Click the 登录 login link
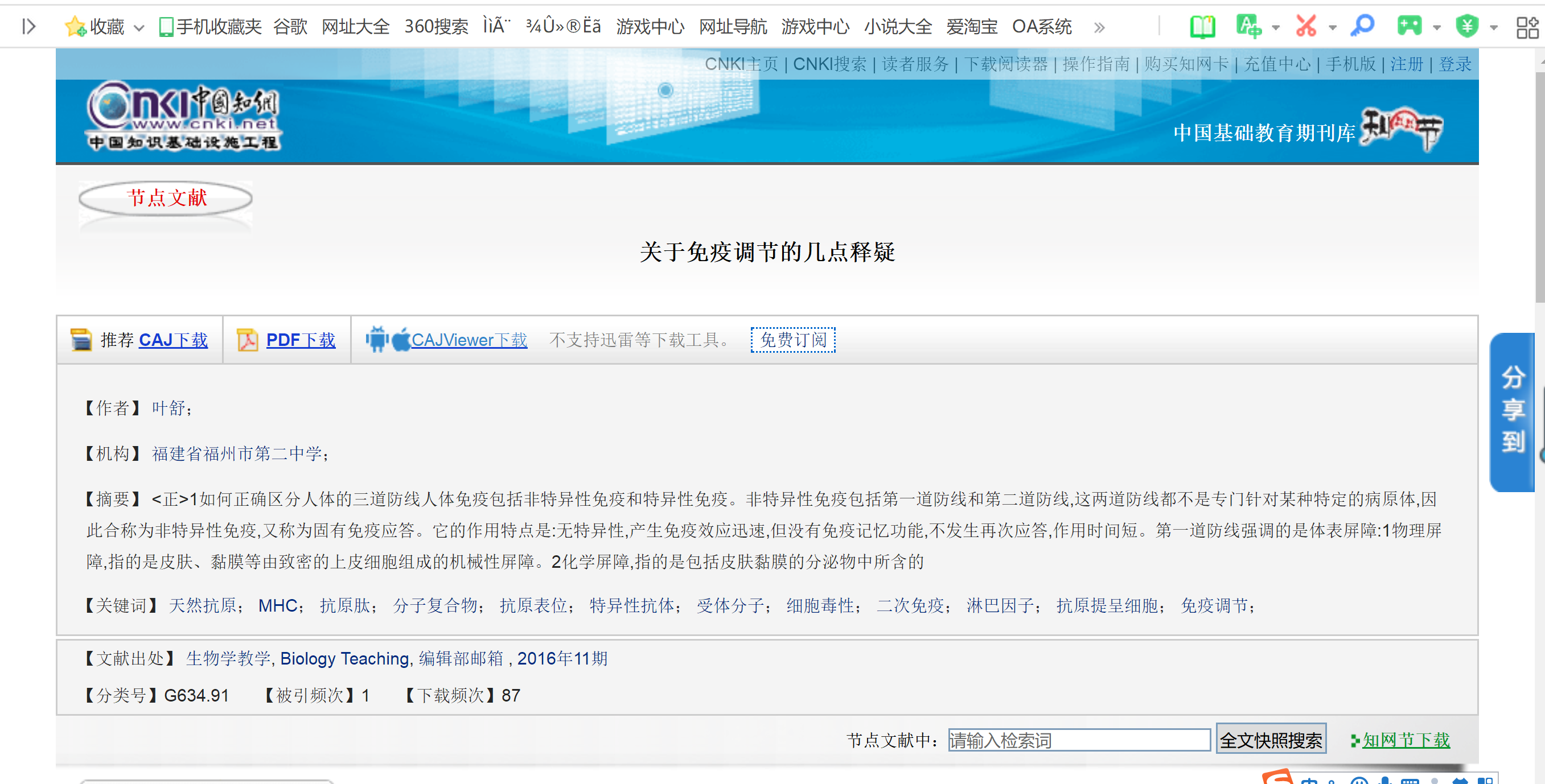The height and width of the screenshot is (784, 1545). [x=1455, y=64]
